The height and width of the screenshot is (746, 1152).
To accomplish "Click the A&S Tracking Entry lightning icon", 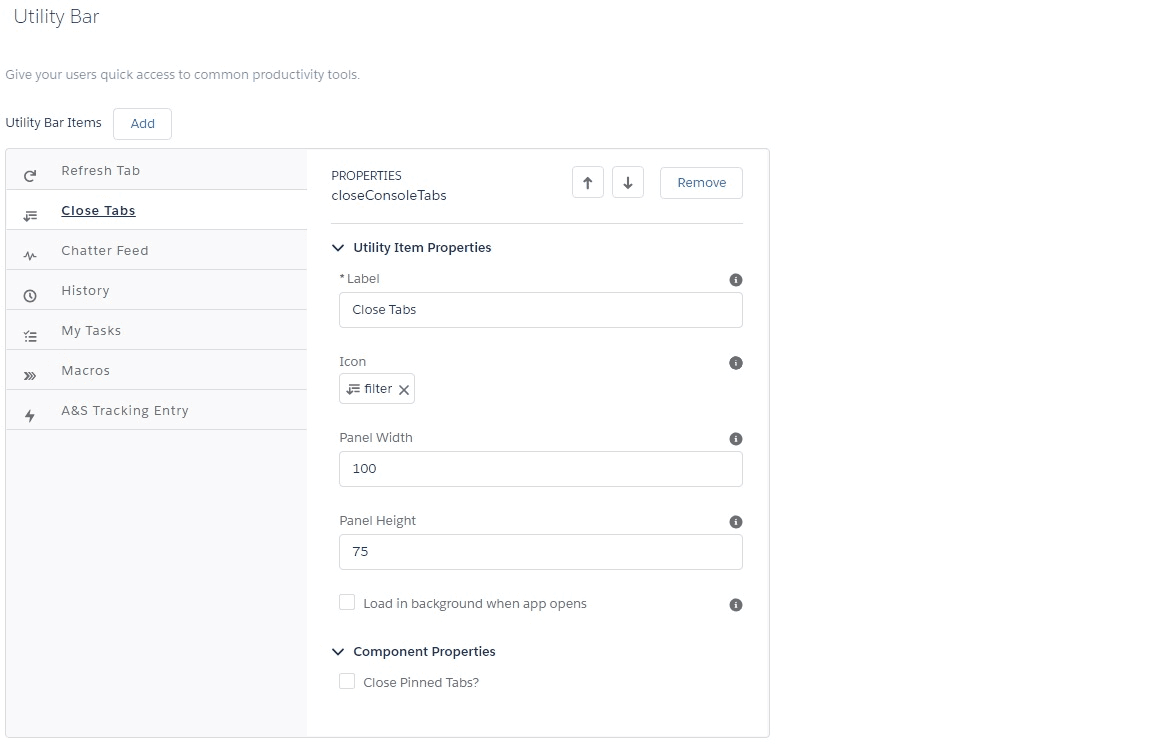I will pyautogui.click(x=30, y=416).
